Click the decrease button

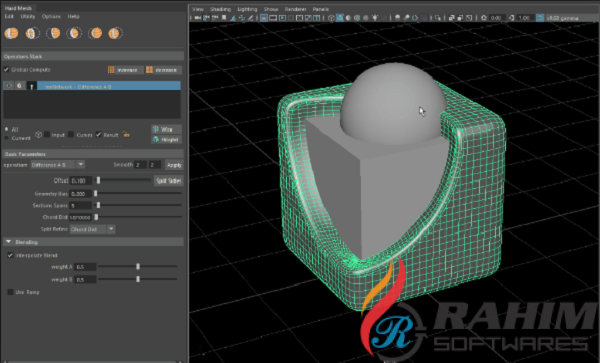(163, 70)
